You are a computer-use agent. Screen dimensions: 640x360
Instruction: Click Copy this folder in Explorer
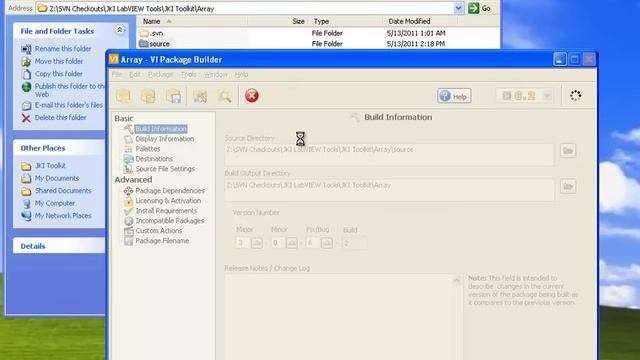pyautogui.click(x=58, y=74)
